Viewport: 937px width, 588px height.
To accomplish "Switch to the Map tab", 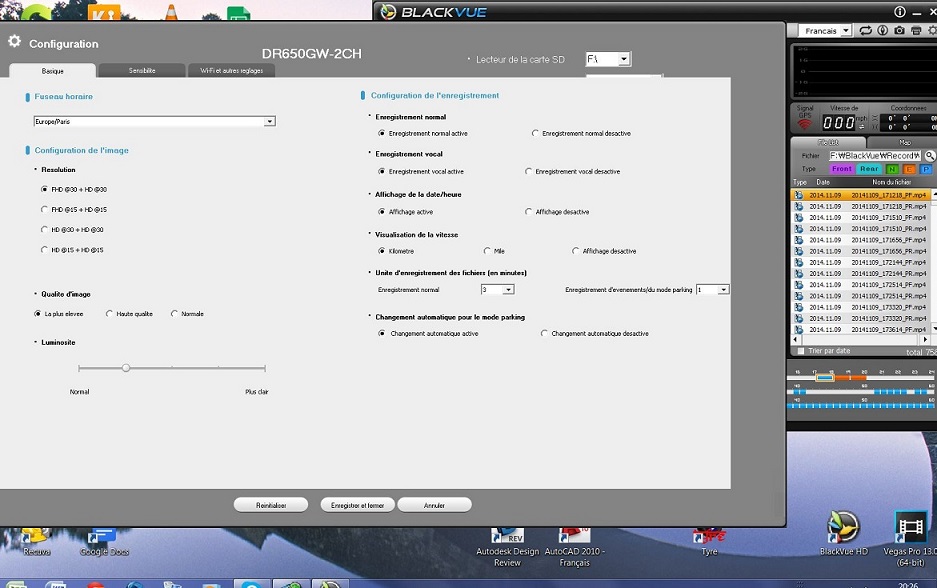I will click(904, 142).
